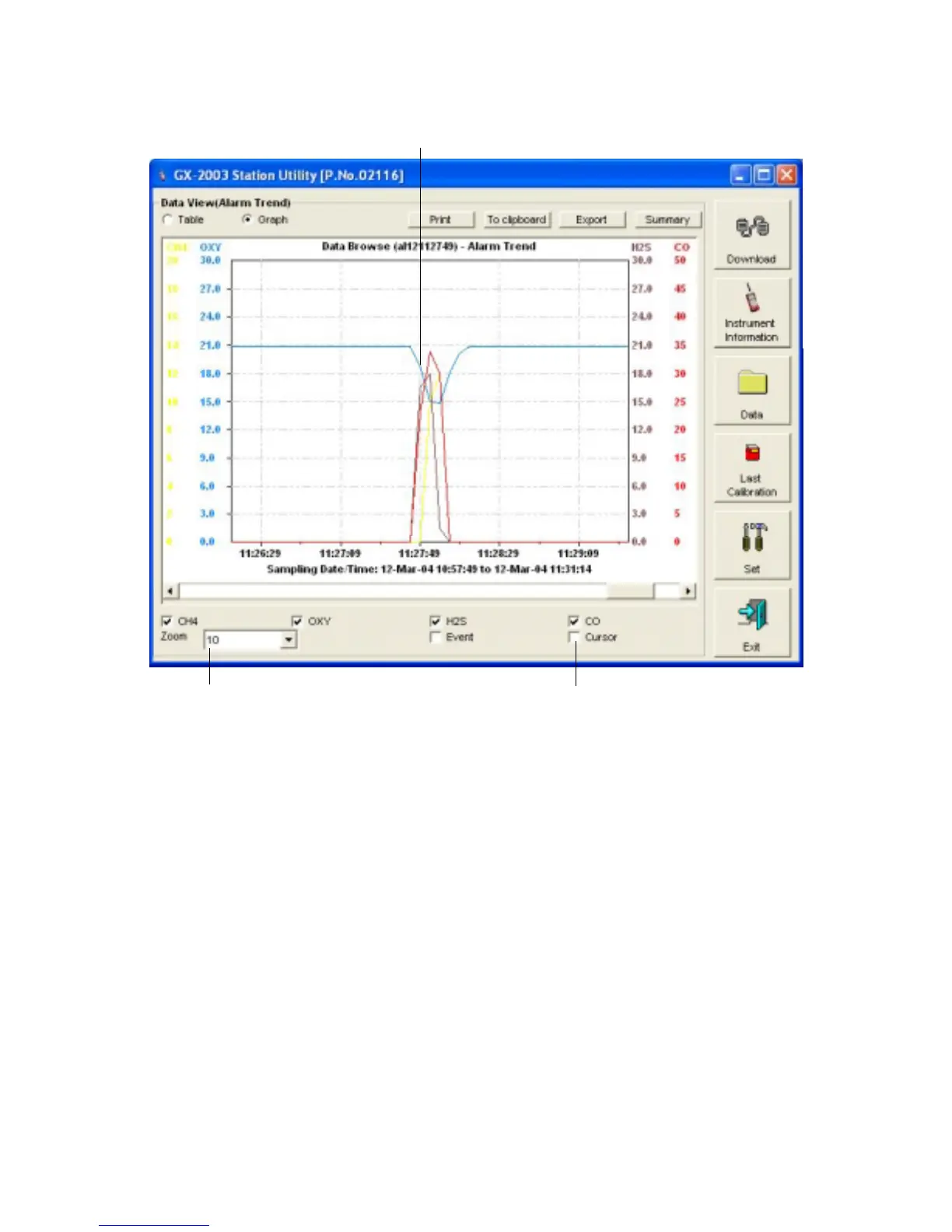This screenshot has height=1232, width=952.
Task: Open Last Calibration
Action: coord(751,468)
